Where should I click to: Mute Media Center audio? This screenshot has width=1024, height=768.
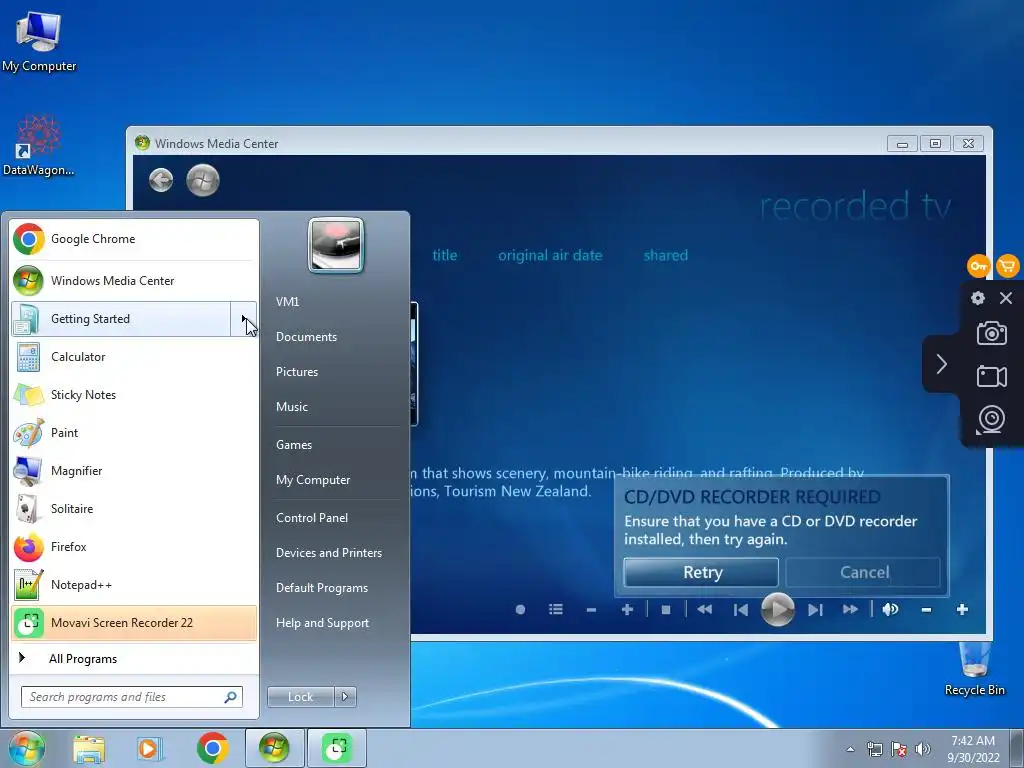click(x=890, y=610)
